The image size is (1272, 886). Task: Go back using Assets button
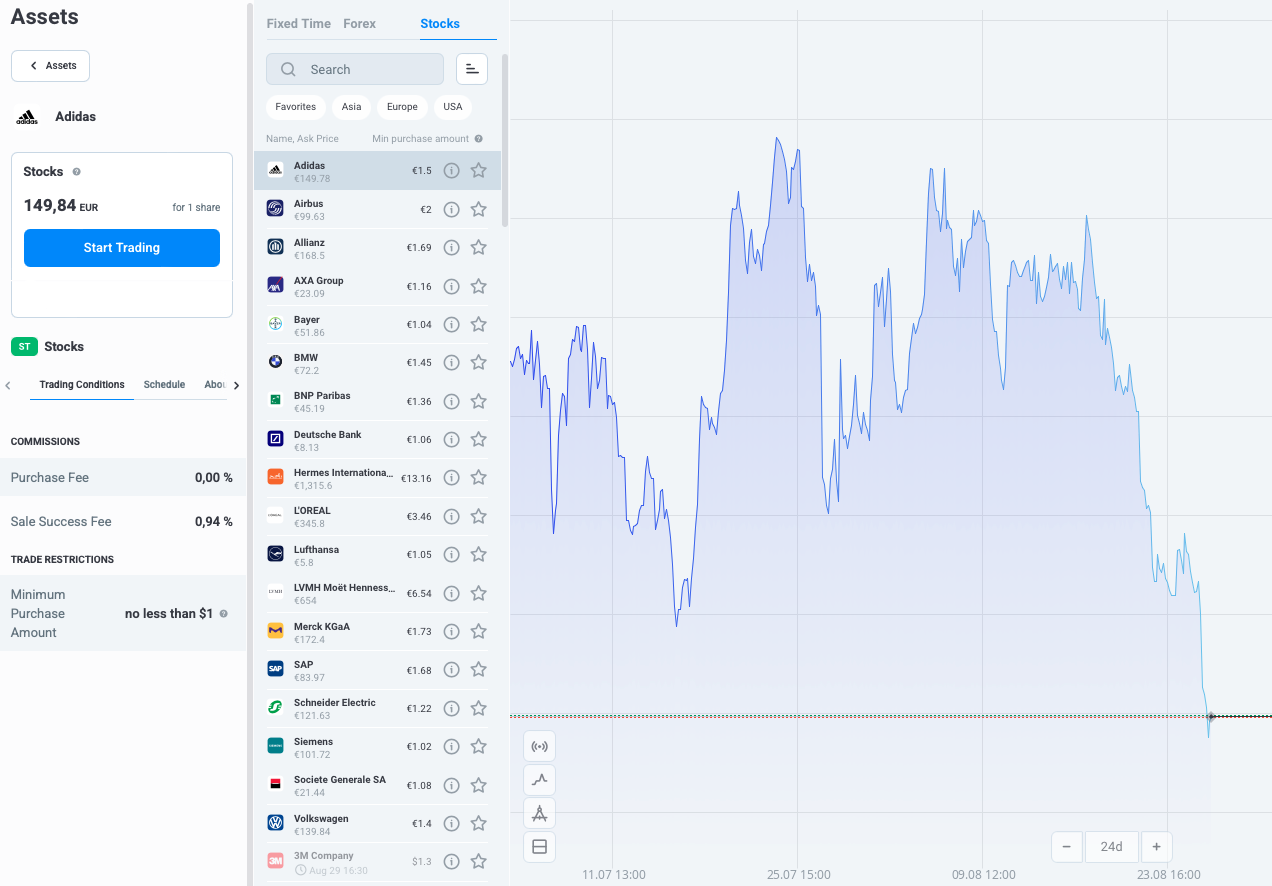(x=51, y=66)
